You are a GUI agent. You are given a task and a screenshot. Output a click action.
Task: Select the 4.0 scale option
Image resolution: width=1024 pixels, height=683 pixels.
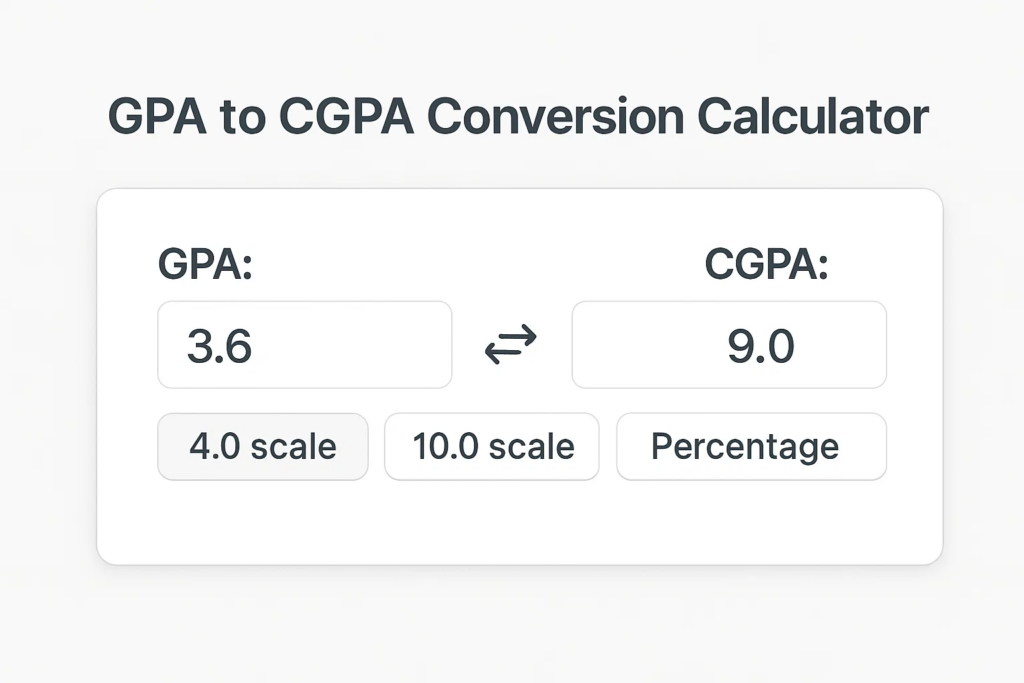(263, 447)
